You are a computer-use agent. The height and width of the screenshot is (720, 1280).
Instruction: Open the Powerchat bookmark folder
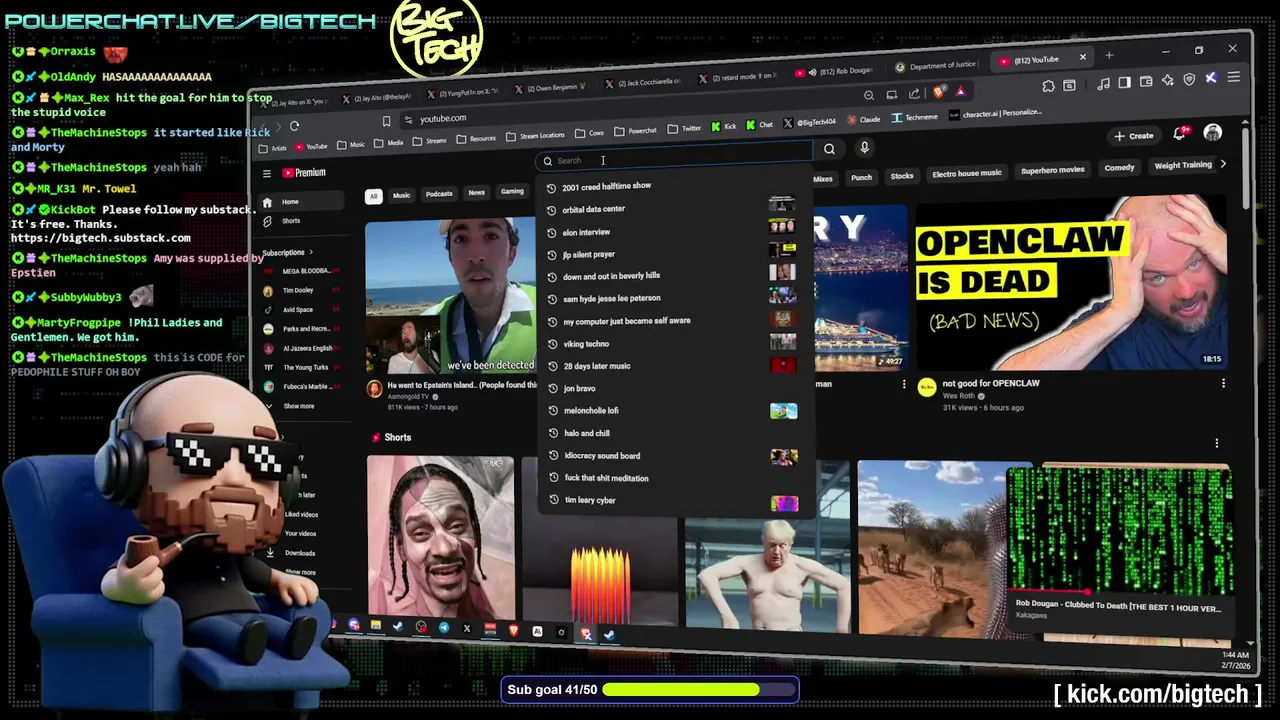tap(635, 131)
